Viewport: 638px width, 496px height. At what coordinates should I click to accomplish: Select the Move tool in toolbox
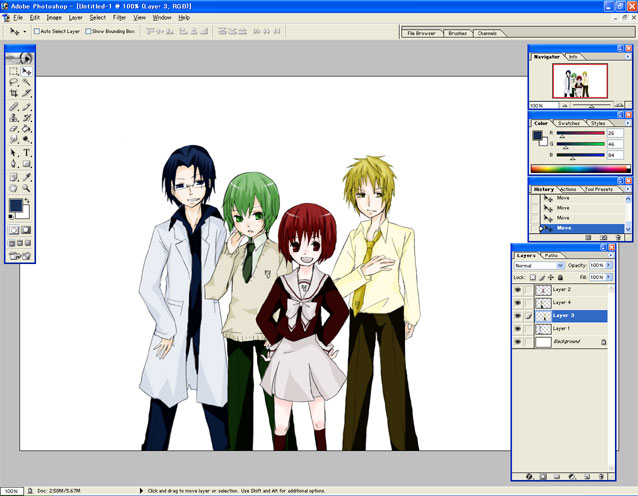coord(26,72)
